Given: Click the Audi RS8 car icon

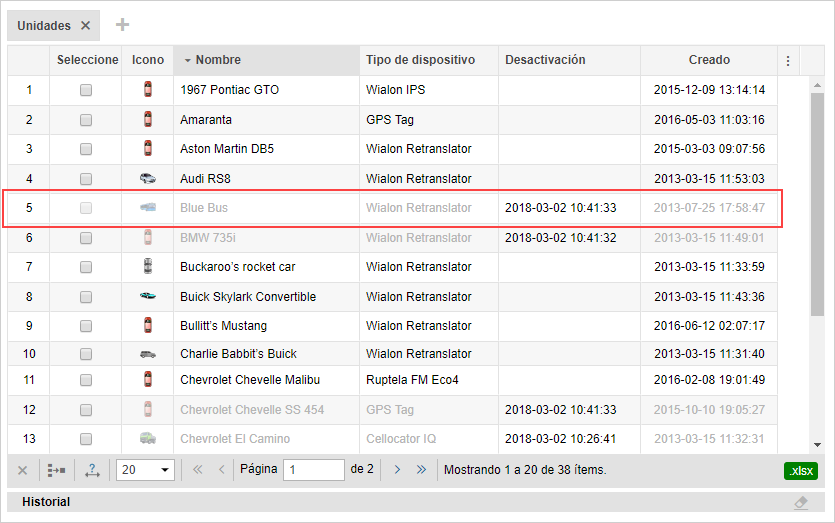Looking at the screenshot, I should click(x=148, y=179).
